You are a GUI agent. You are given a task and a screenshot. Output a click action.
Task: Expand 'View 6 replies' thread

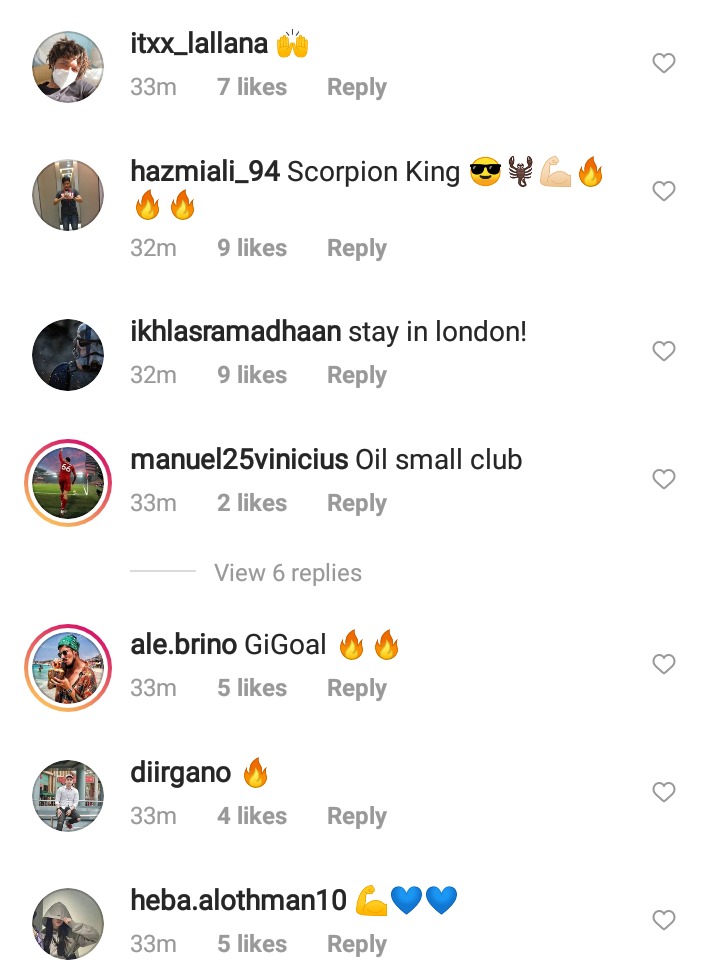(288, 573)
